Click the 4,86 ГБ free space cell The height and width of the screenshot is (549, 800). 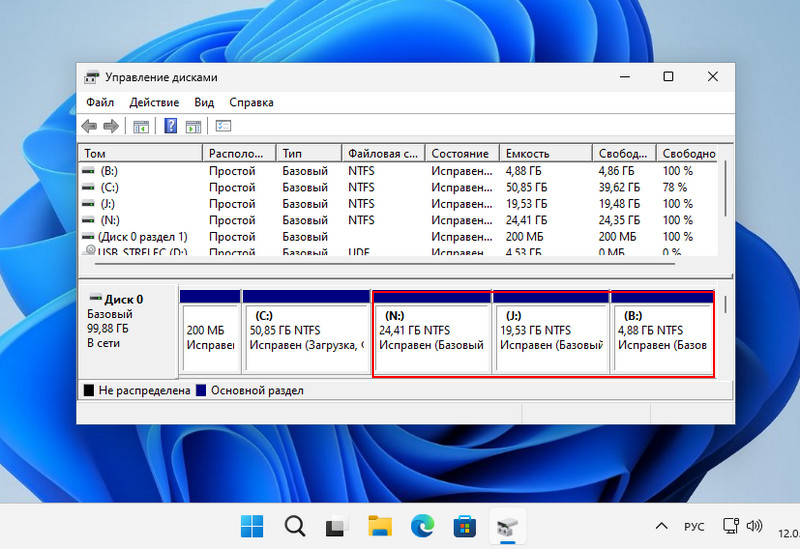click(x=616, y=171)
